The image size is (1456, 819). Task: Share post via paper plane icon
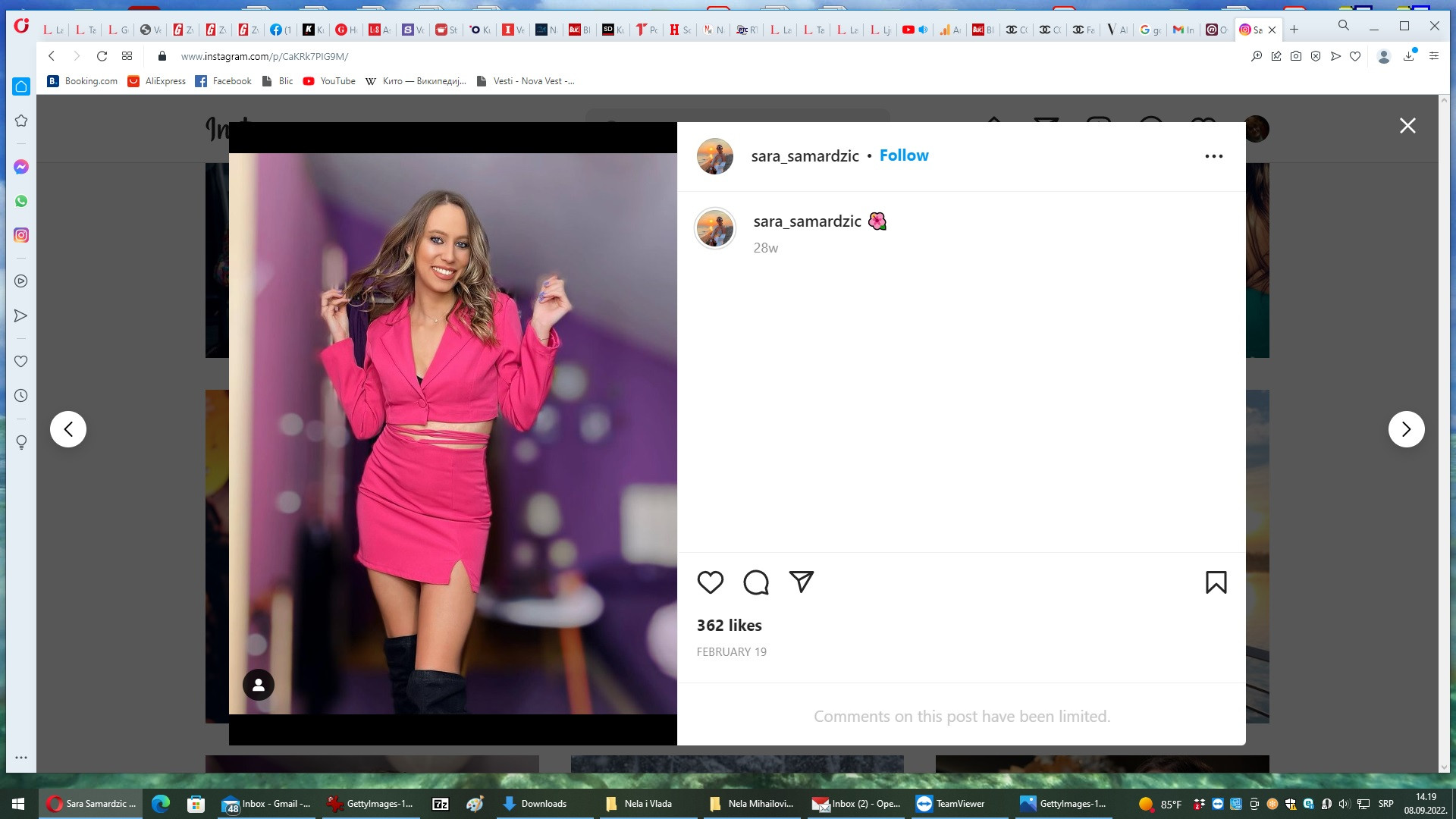[801, 582]
